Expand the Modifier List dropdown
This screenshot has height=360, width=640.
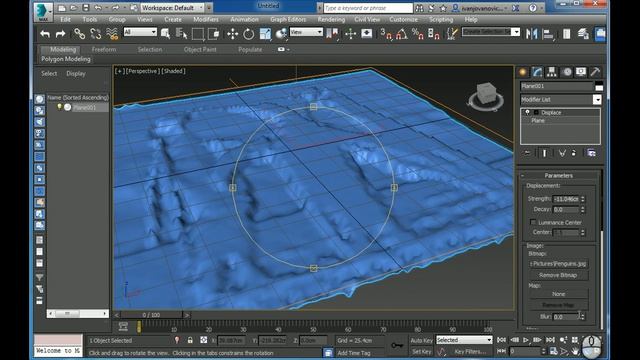(560, 100)
